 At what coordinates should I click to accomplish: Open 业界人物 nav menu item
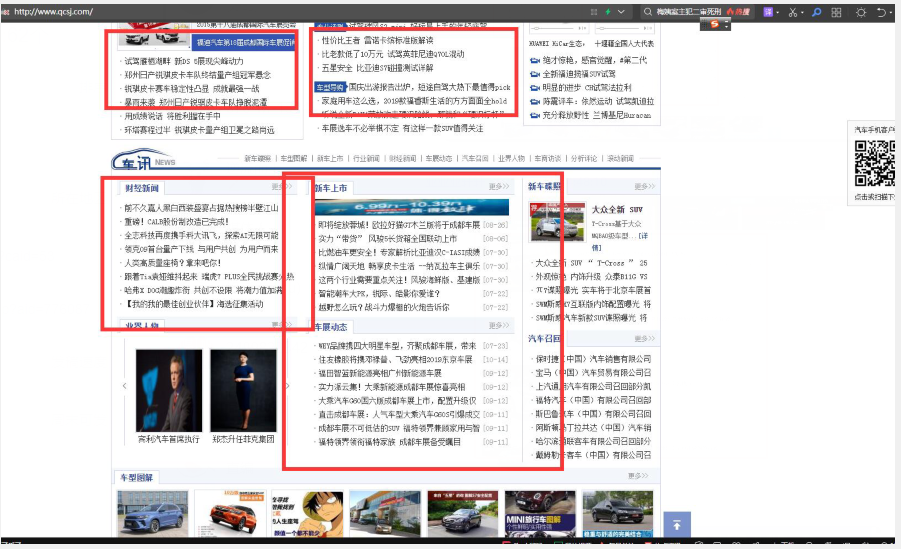click(511, 159)
